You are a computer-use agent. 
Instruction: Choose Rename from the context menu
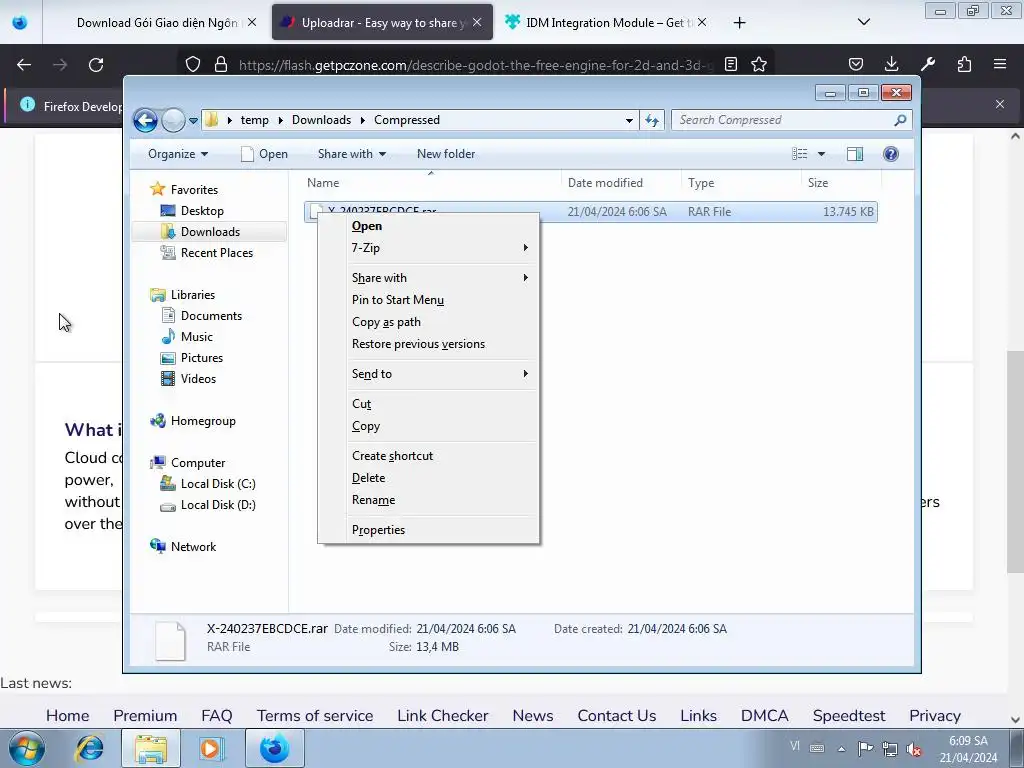coord(429,500)
